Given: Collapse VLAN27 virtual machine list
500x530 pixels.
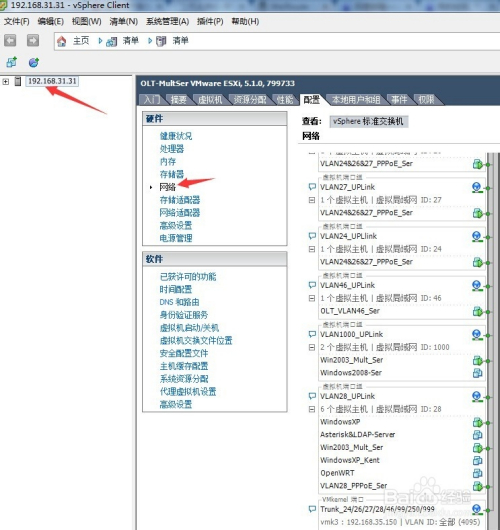Looking at the screenshot, I should 312,200.
